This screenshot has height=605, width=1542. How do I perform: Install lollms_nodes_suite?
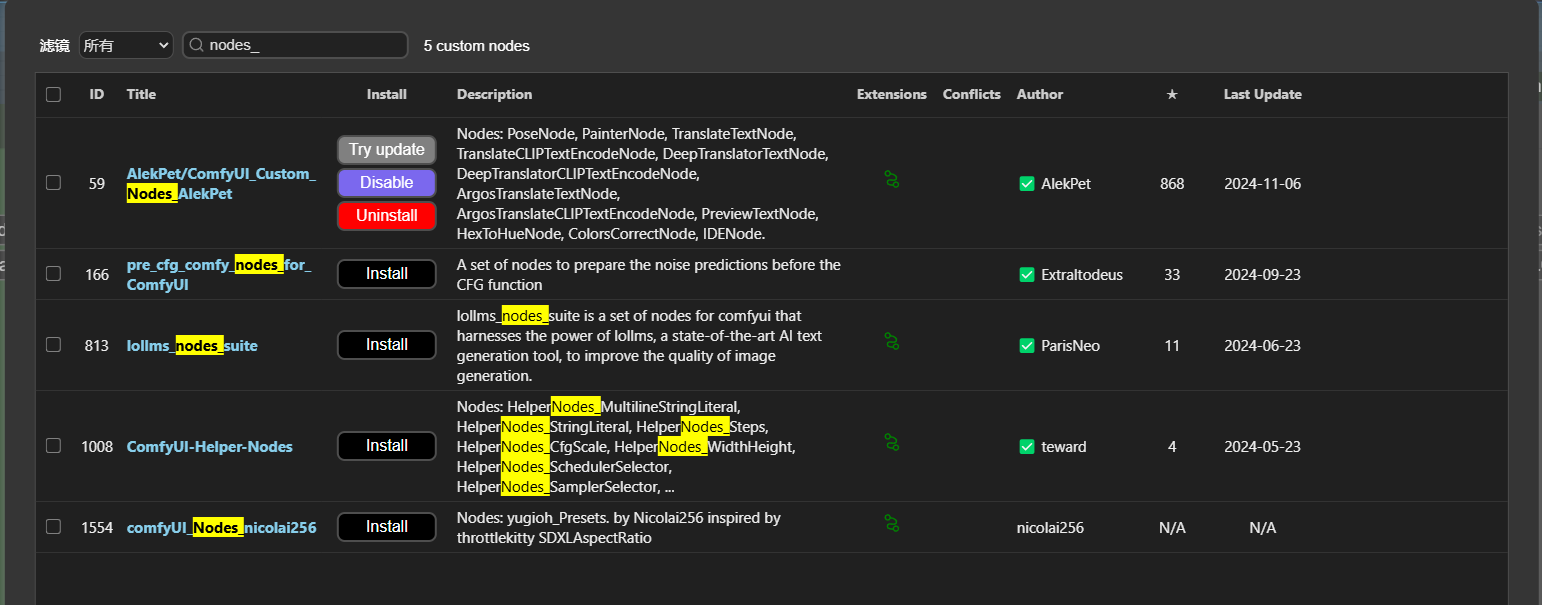tap(387, 345)
